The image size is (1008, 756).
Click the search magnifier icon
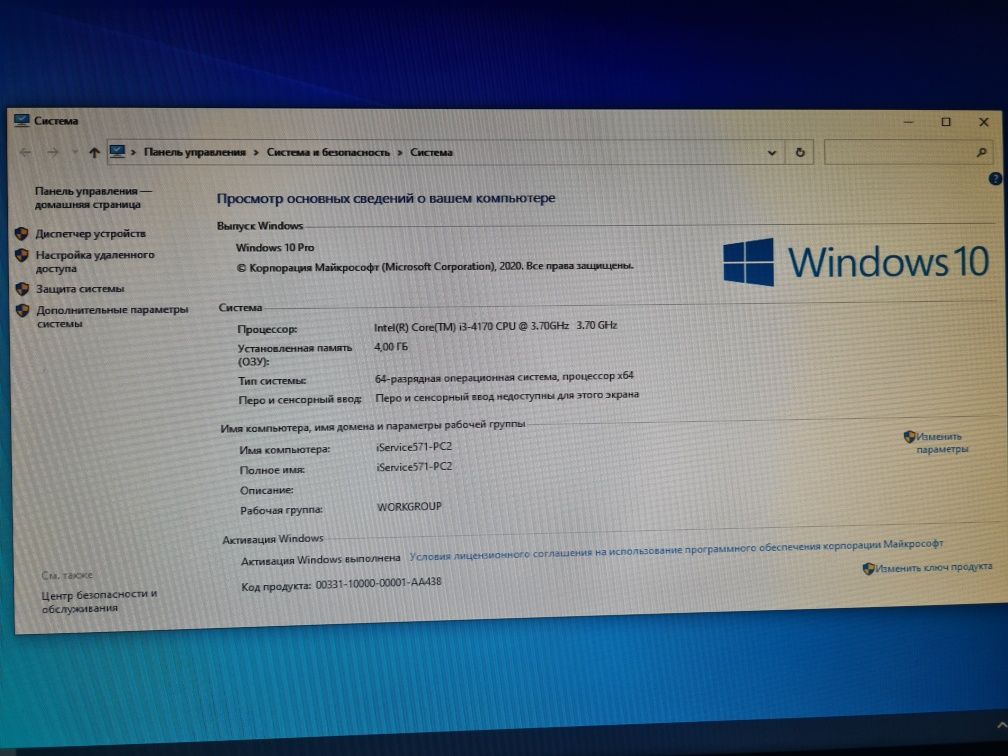(981, 152)
